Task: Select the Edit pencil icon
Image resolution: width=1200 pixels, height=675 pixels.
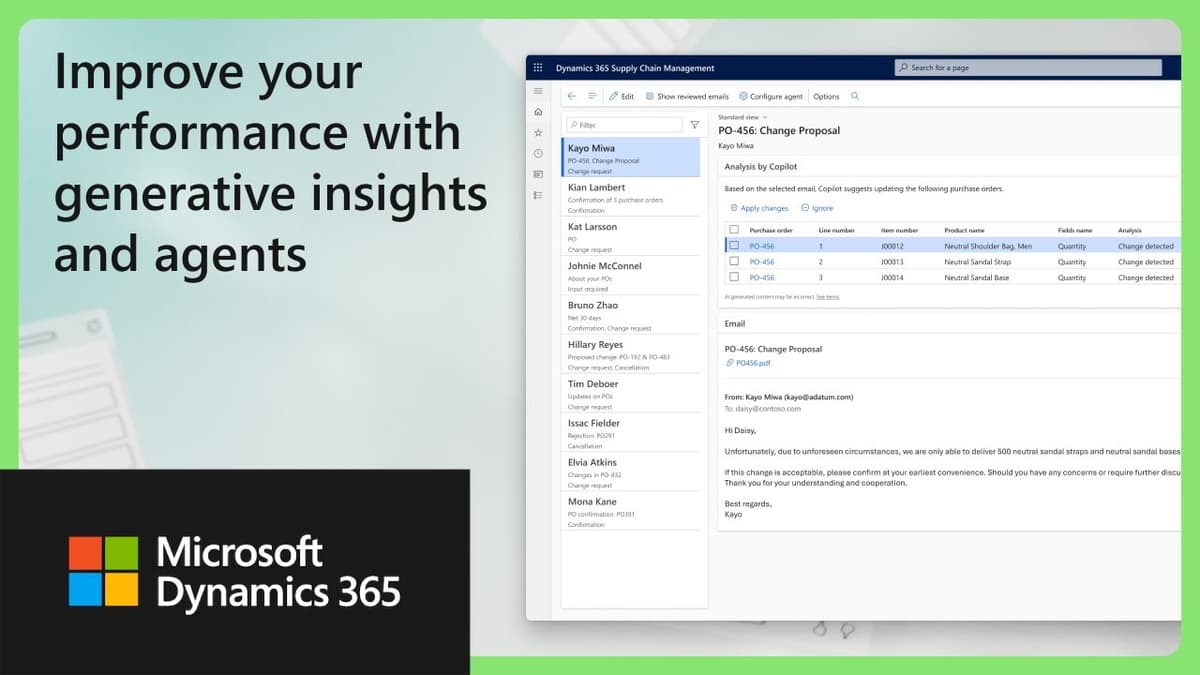Action: point(613,96)
